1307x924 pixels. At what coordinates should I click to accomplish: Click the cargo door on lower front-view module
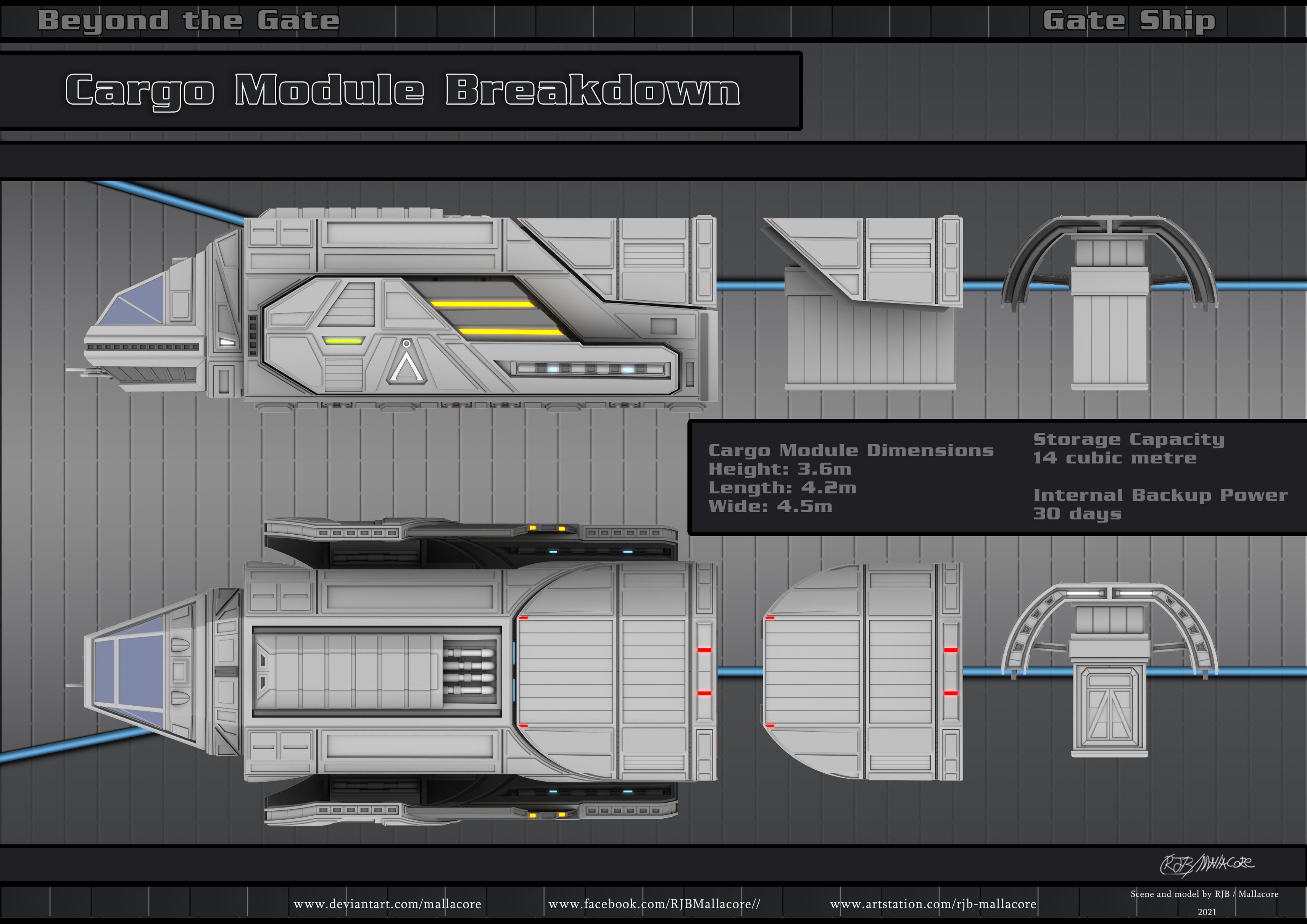1109,706
